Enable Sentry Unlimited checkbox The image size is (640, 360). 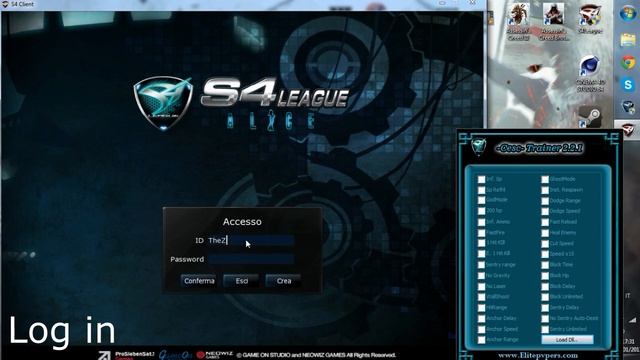(545, 329)
